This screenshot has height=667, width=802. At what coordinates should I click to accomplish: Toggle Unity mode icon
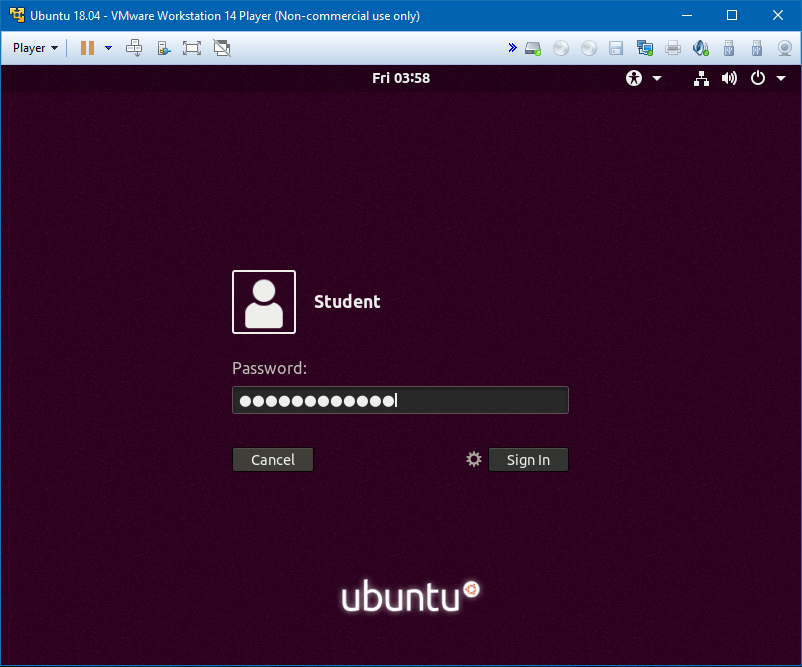click(x=222, y=48)
